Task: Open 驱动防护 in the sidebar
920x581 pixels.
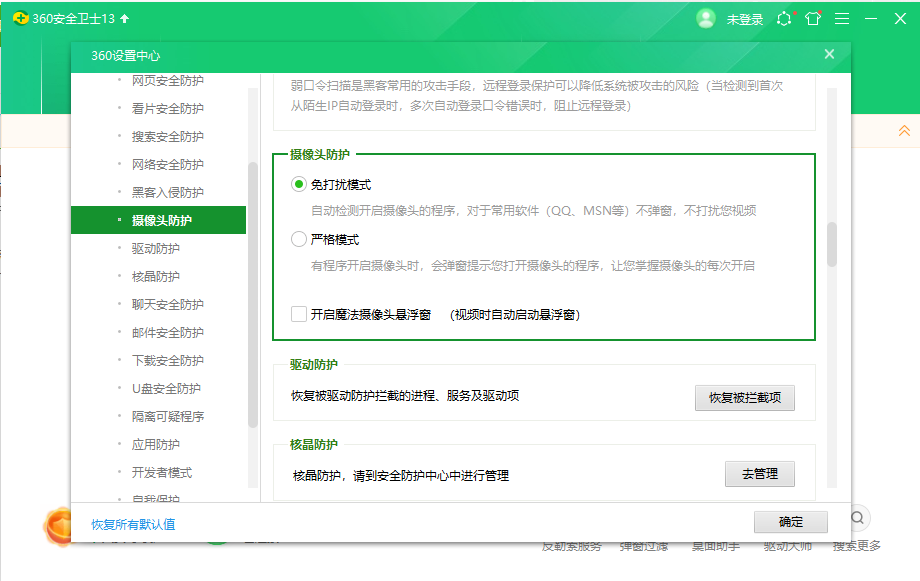Action: 156,248
